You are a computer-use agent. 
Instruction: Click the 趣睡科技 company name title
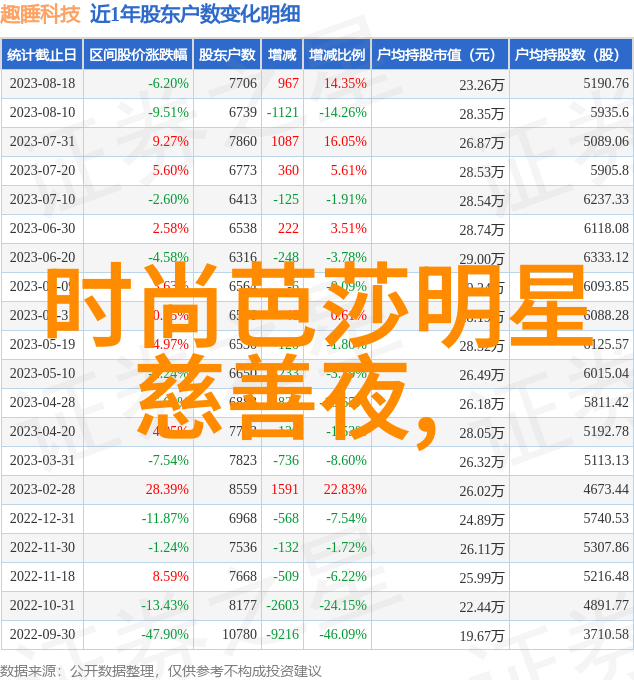coord(41,15)
